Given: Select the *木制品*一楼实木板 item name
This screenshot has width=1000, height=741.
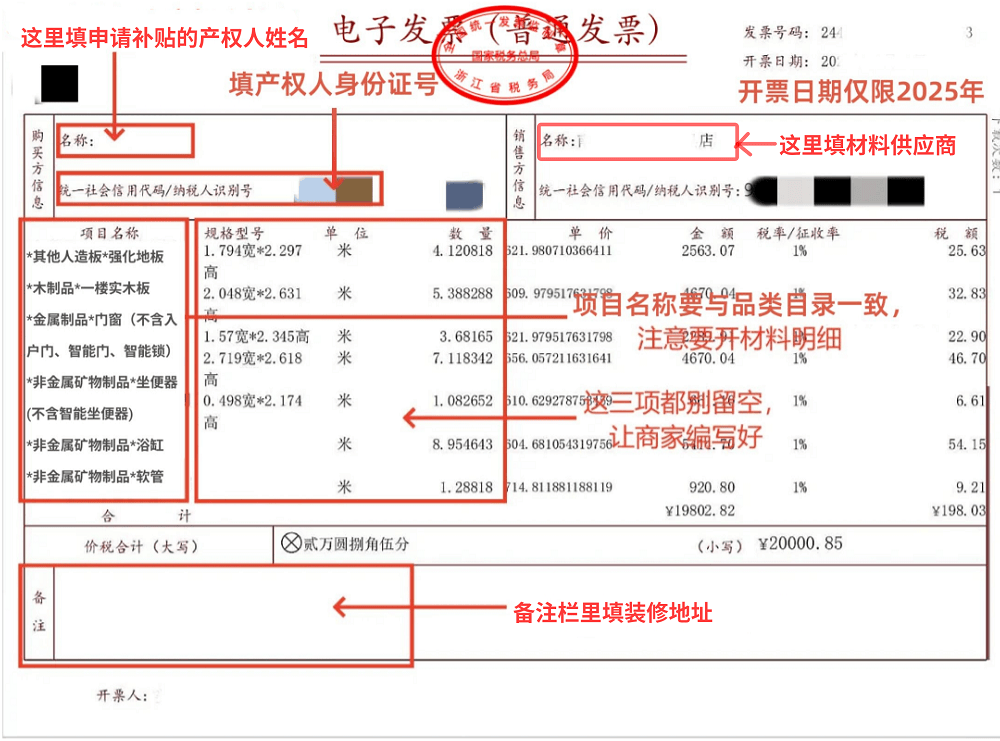Looking at the screenshot, I should click(x=88, y=288).
